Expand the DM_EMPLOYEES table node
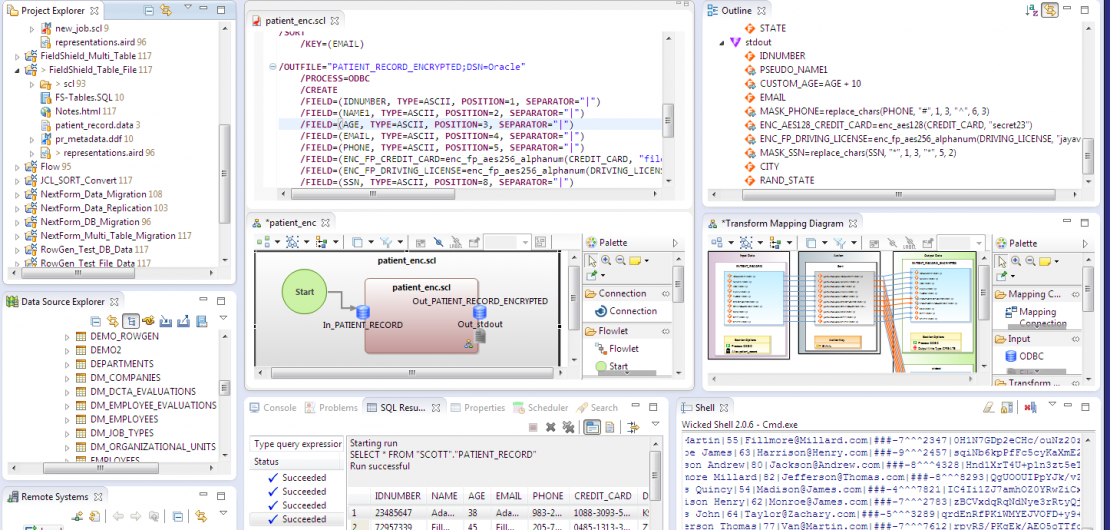Screen dimensions: 1110x530 point(68,420)
